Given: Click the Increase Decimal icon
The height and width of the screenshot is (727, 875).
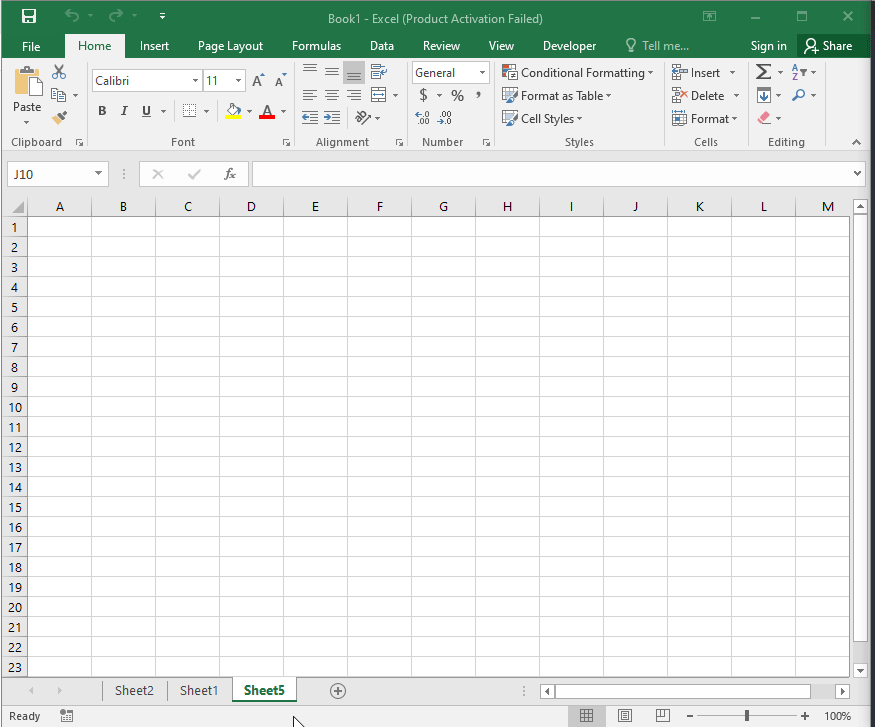Looking at the screenshot, I should pos(422,118).
